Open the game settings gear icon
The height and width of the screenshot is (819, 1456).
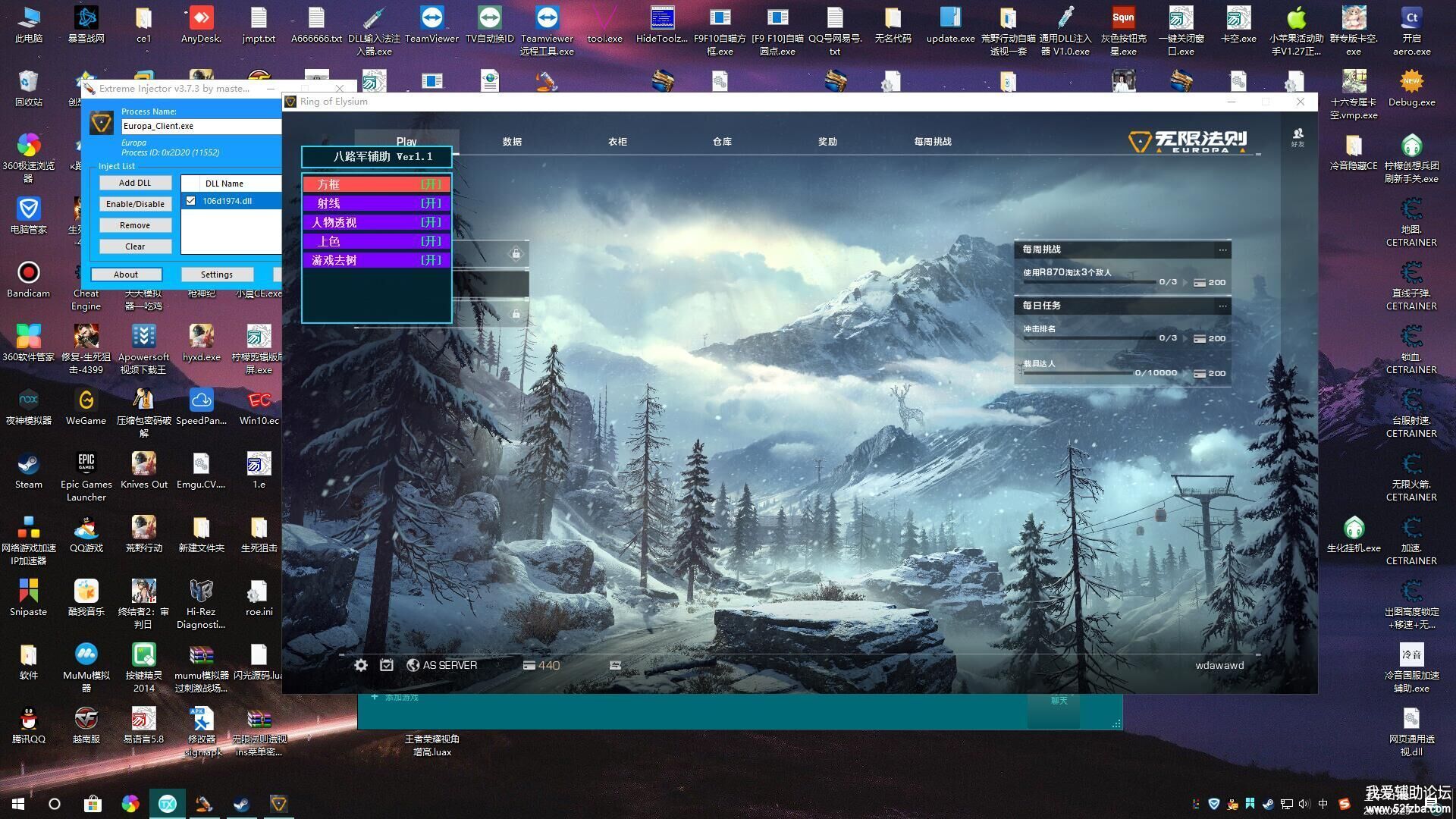[x=361, y=665]
